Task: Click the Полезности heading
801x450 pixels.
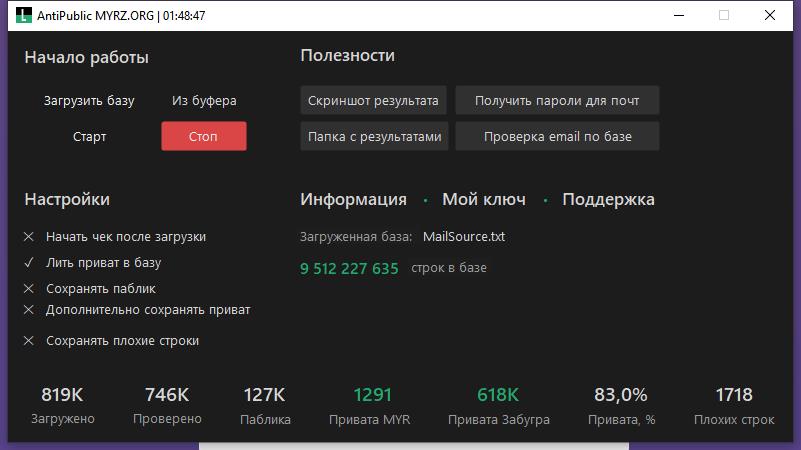Action: pos(347,55)
